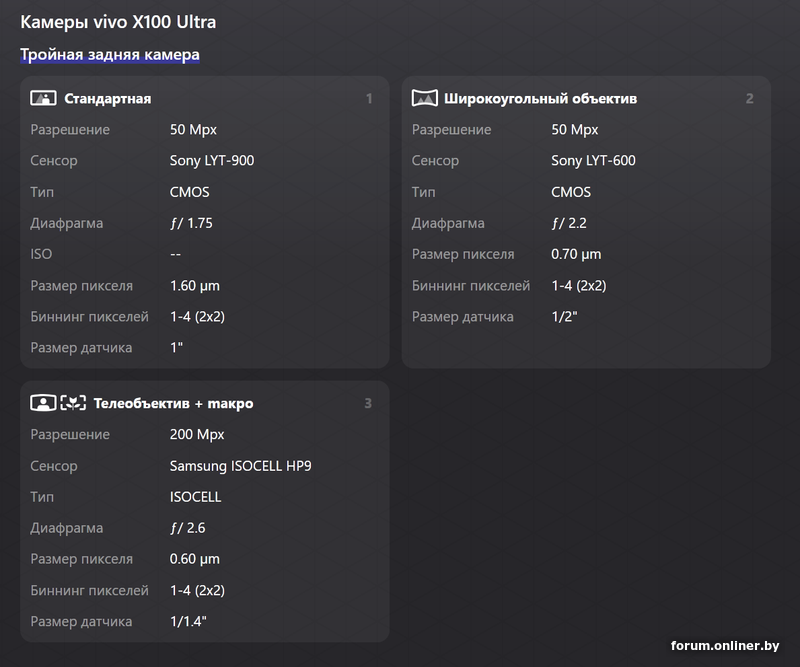800x667 pixels.
Task: Select the "Телеобъектив + макро" title
Action: tap(173, 403)
